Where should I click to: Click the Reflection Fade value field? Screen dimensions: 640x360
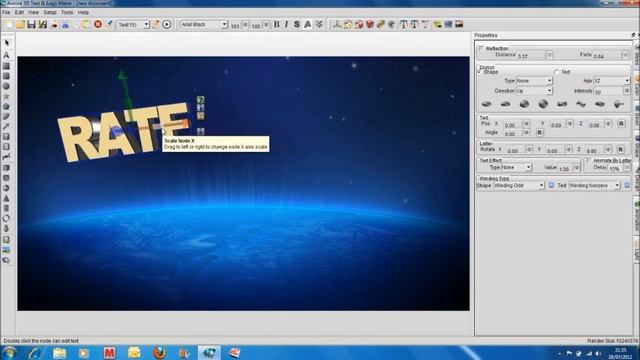point(607,55)
